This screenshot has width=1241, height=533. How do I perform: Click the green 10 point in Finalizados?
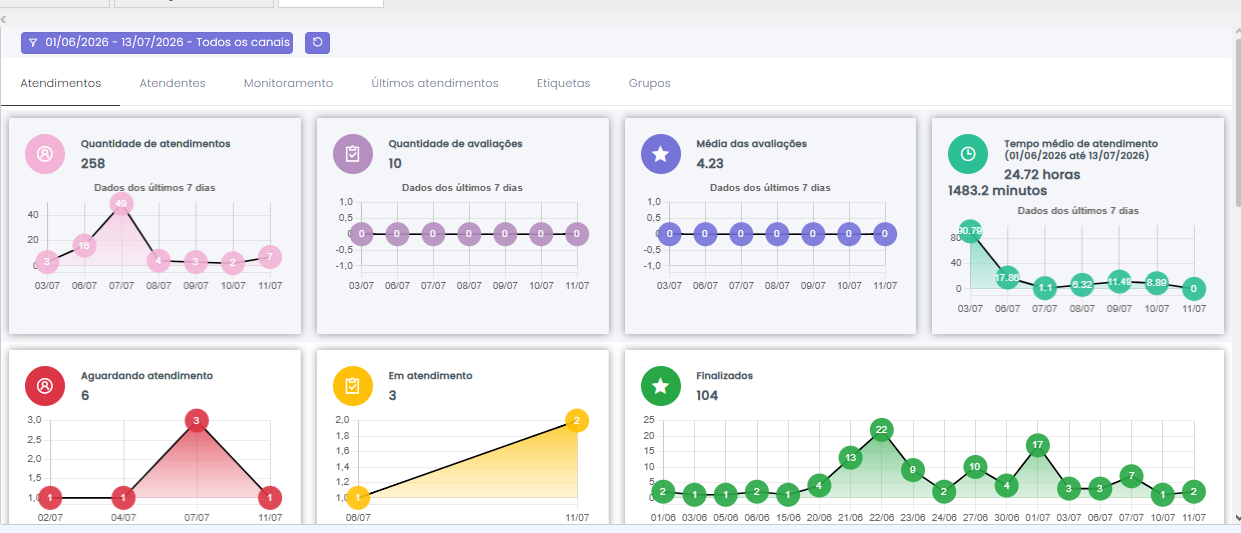tap(975, 466)
